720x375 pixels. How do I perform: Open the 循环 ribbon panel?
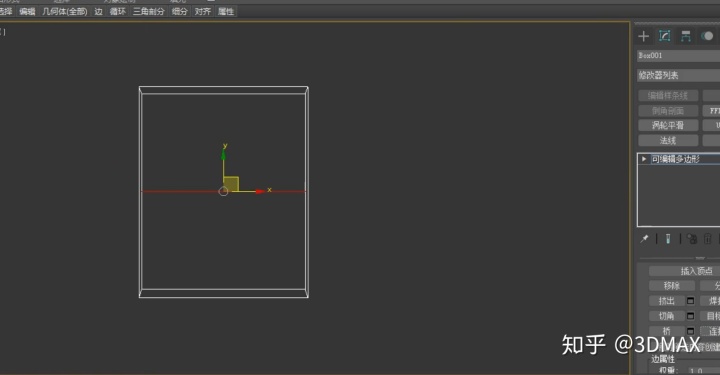click(x=118, y=11)
